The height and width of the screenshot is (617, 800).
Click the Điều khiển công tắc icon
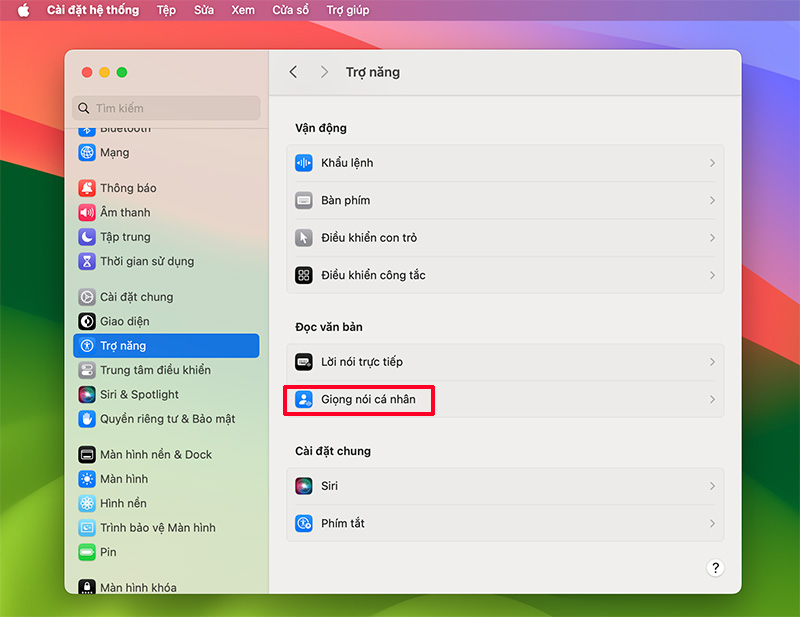pyautogui.click(x=304, y=275)
